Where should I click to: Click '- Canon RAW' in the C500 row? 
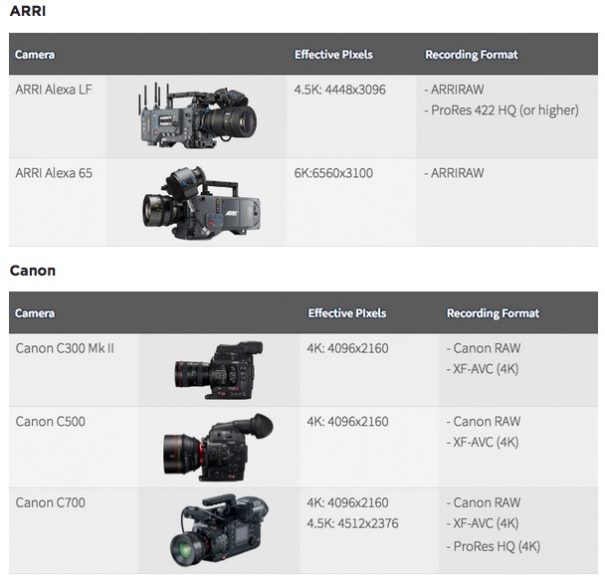483,422
